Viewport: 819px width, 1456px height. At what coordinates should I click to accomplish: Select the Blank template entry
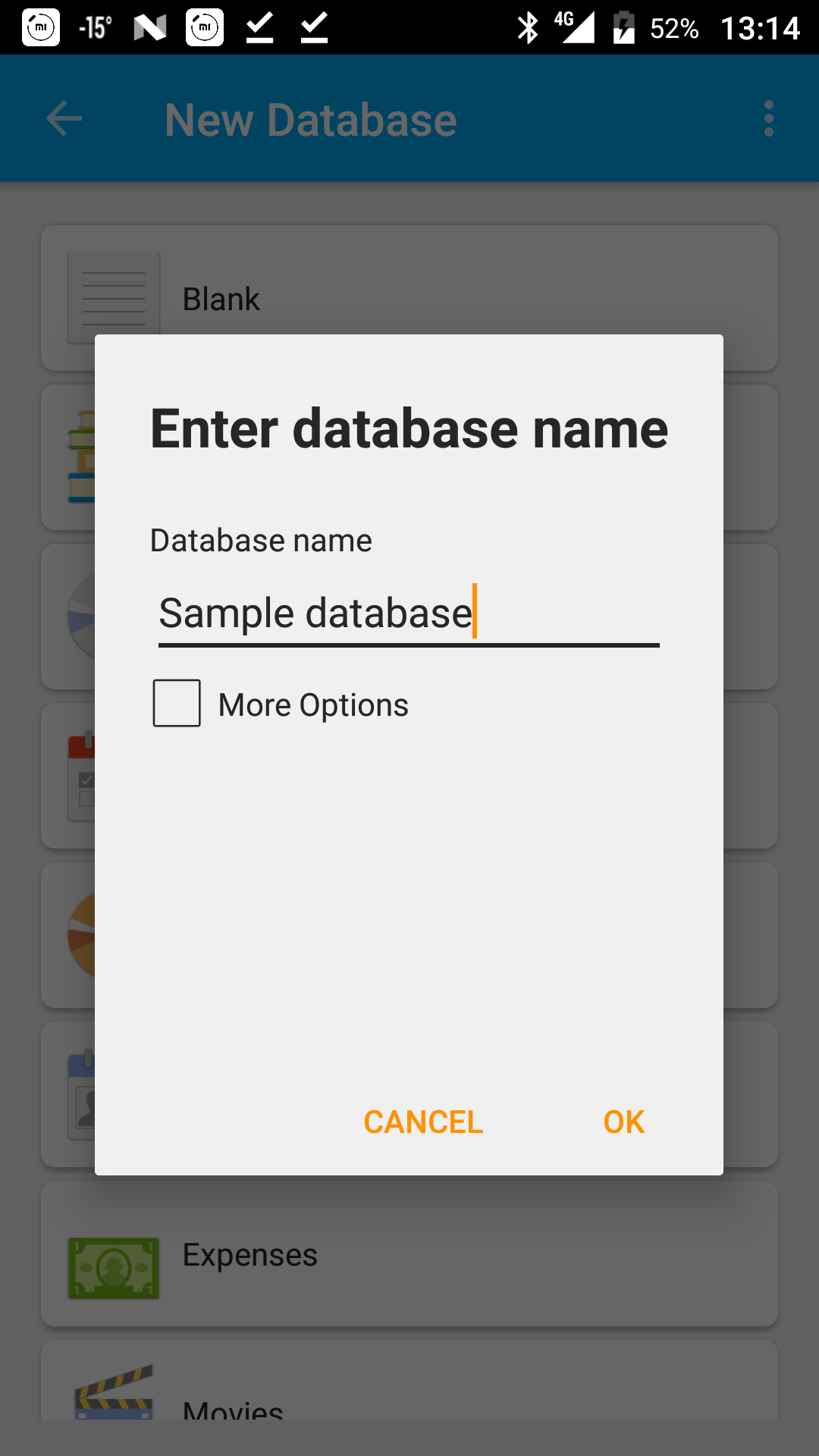[x=409, y=298]
